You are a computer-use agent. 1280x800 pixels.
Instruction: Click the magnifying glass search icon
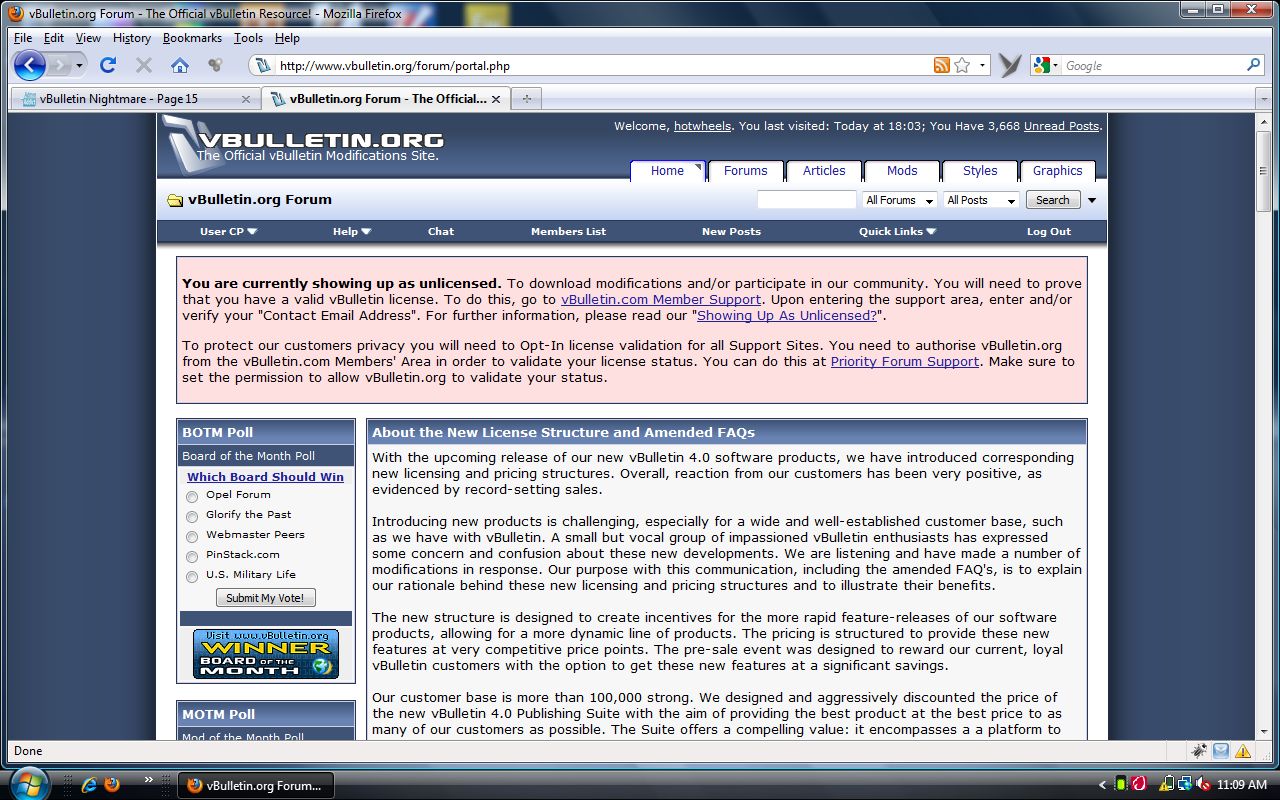(1254, 65)
